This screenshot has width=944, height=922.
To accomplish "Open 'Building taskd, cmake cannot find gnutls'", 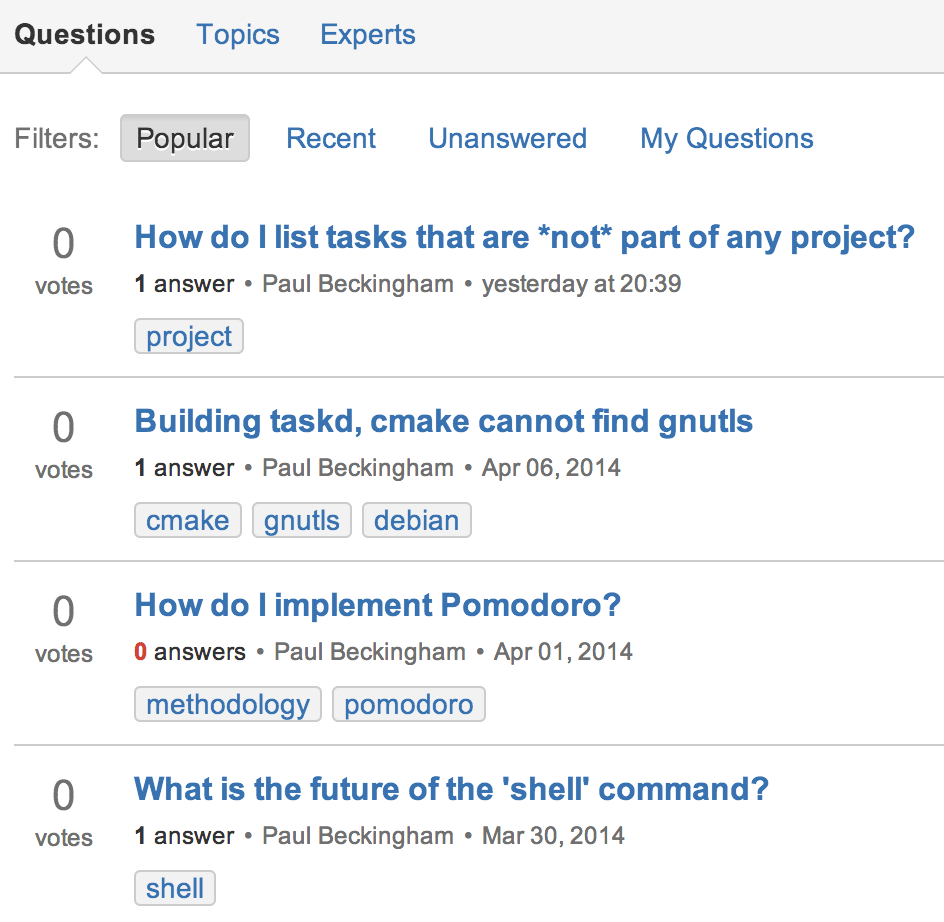I will point(444,421).
